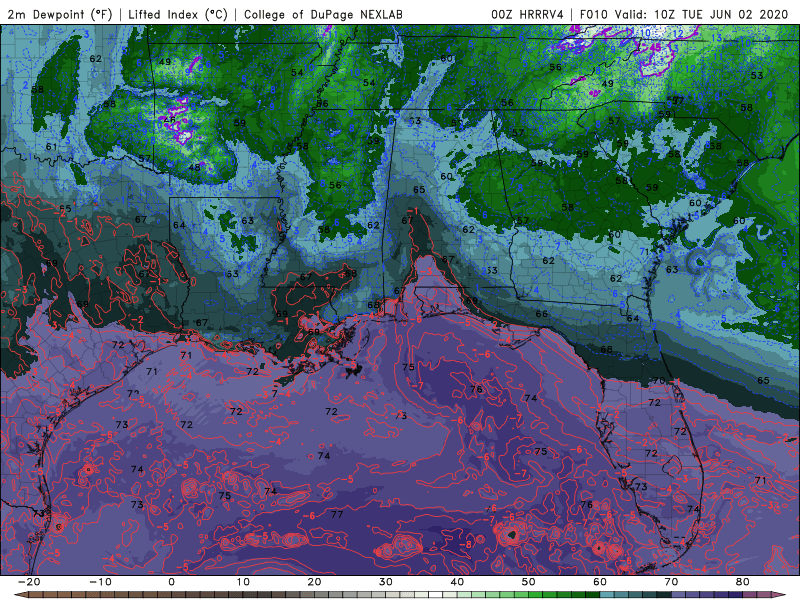Click the '2m Dewpoint (°F)' title text
800x600 pixels.
point(60,14)
